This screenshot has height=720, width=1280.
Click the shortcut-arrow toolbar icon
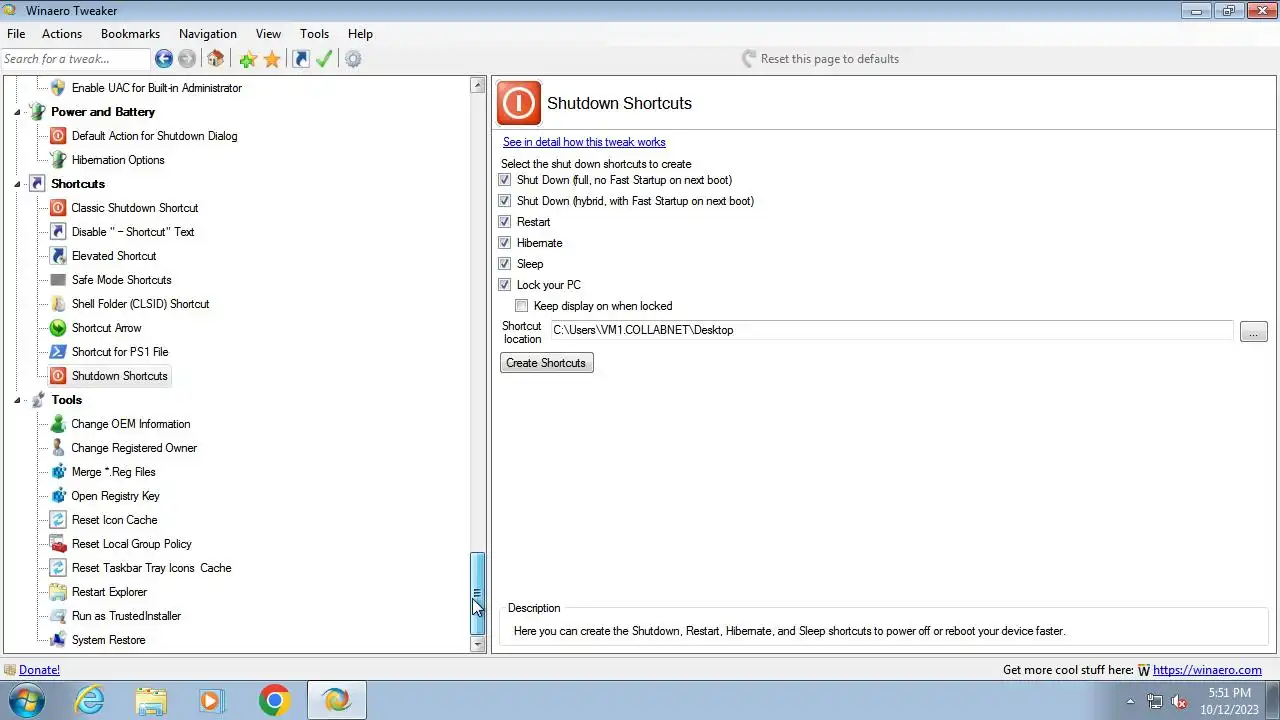click(x=301, y=59)
